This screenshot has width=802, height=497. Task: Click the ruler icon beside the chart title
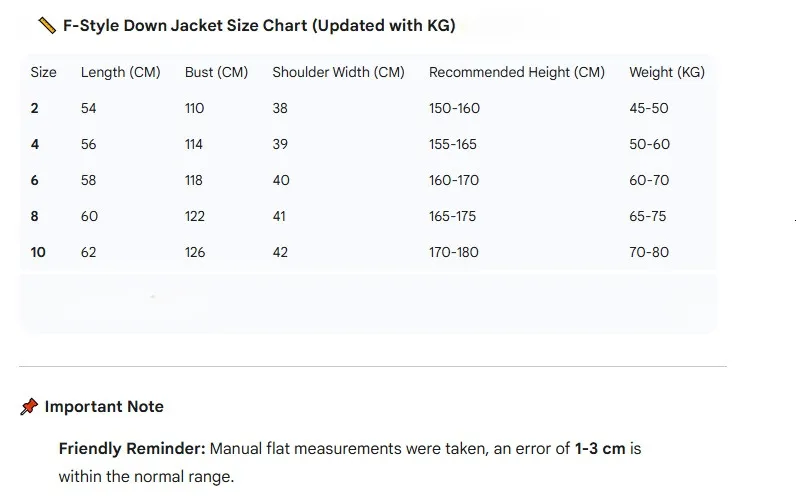pyautogui.click(x=46, y=25)
